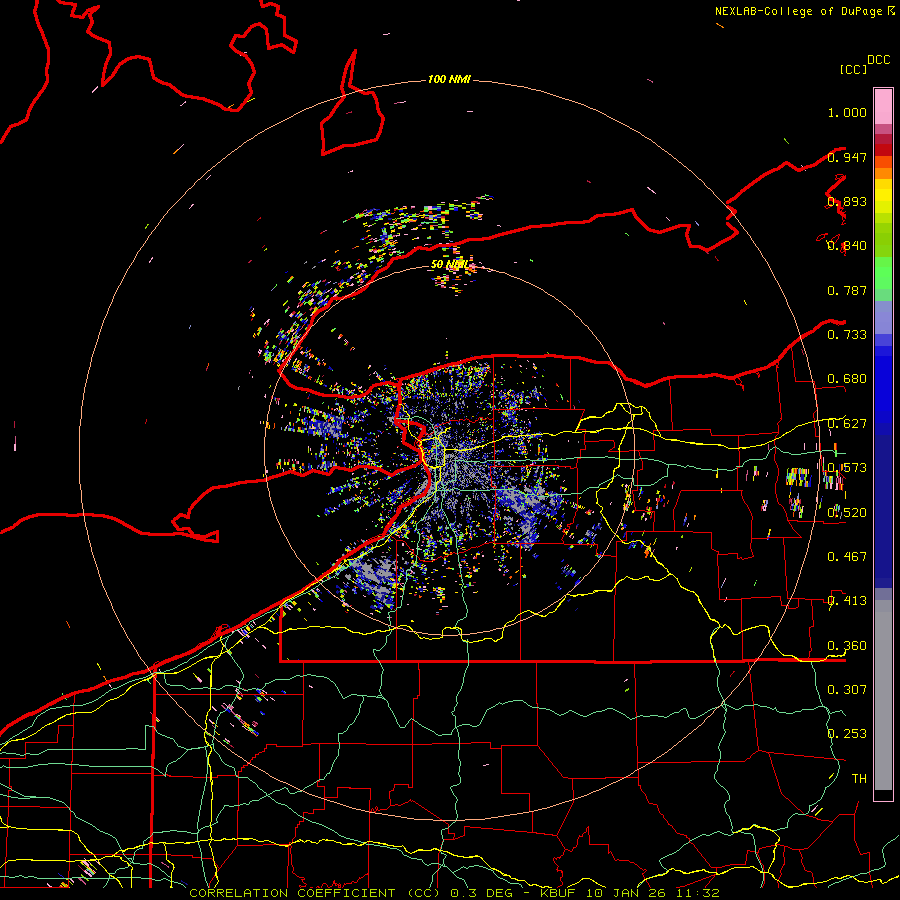
Task: Click the TH threshold label
Action: (x=859, y=779)
